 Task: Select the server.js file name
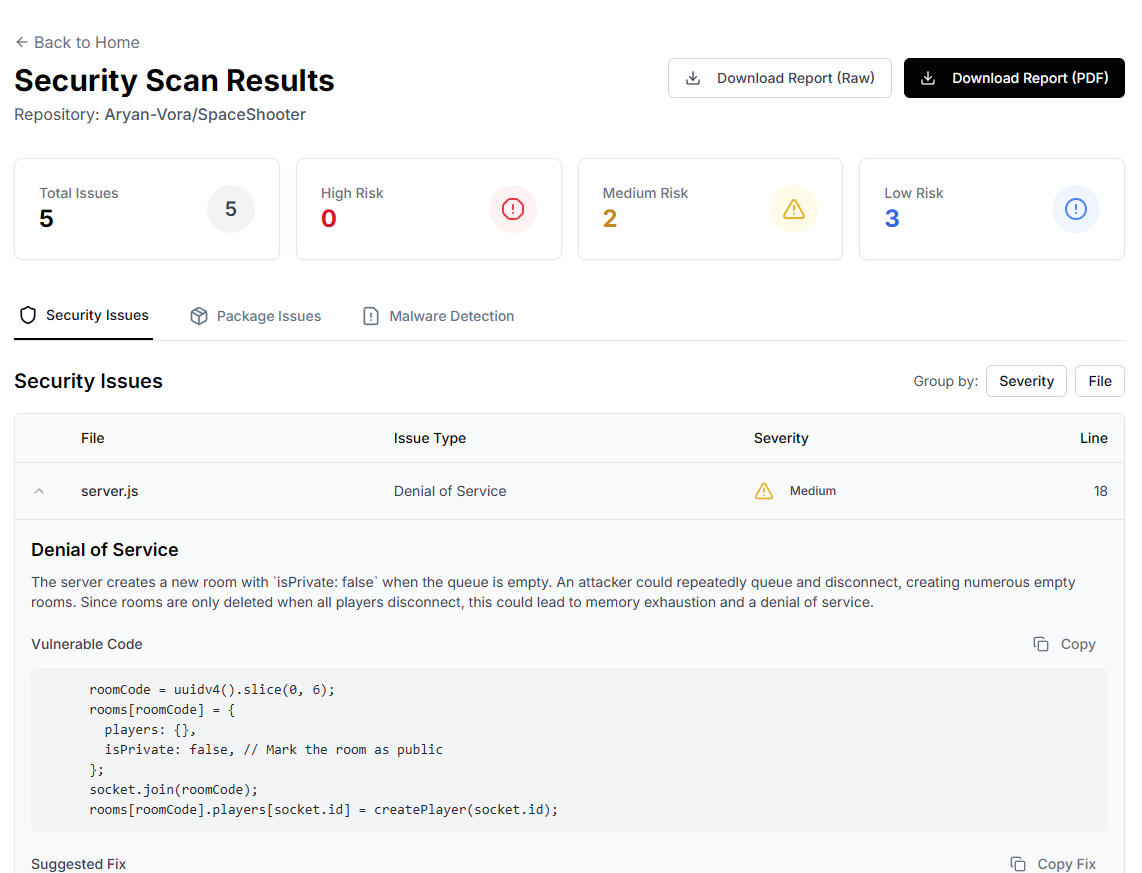tap(109, 491)
